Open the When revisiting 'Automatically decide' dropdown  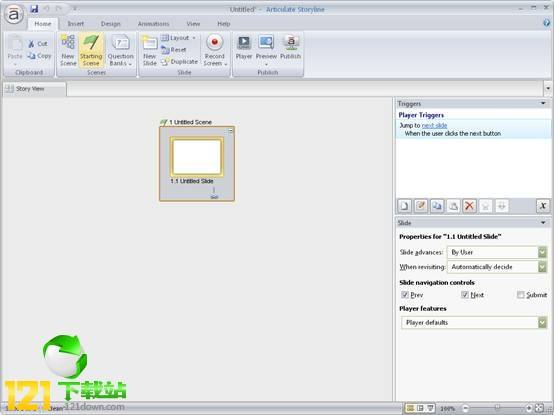[497, 267]
